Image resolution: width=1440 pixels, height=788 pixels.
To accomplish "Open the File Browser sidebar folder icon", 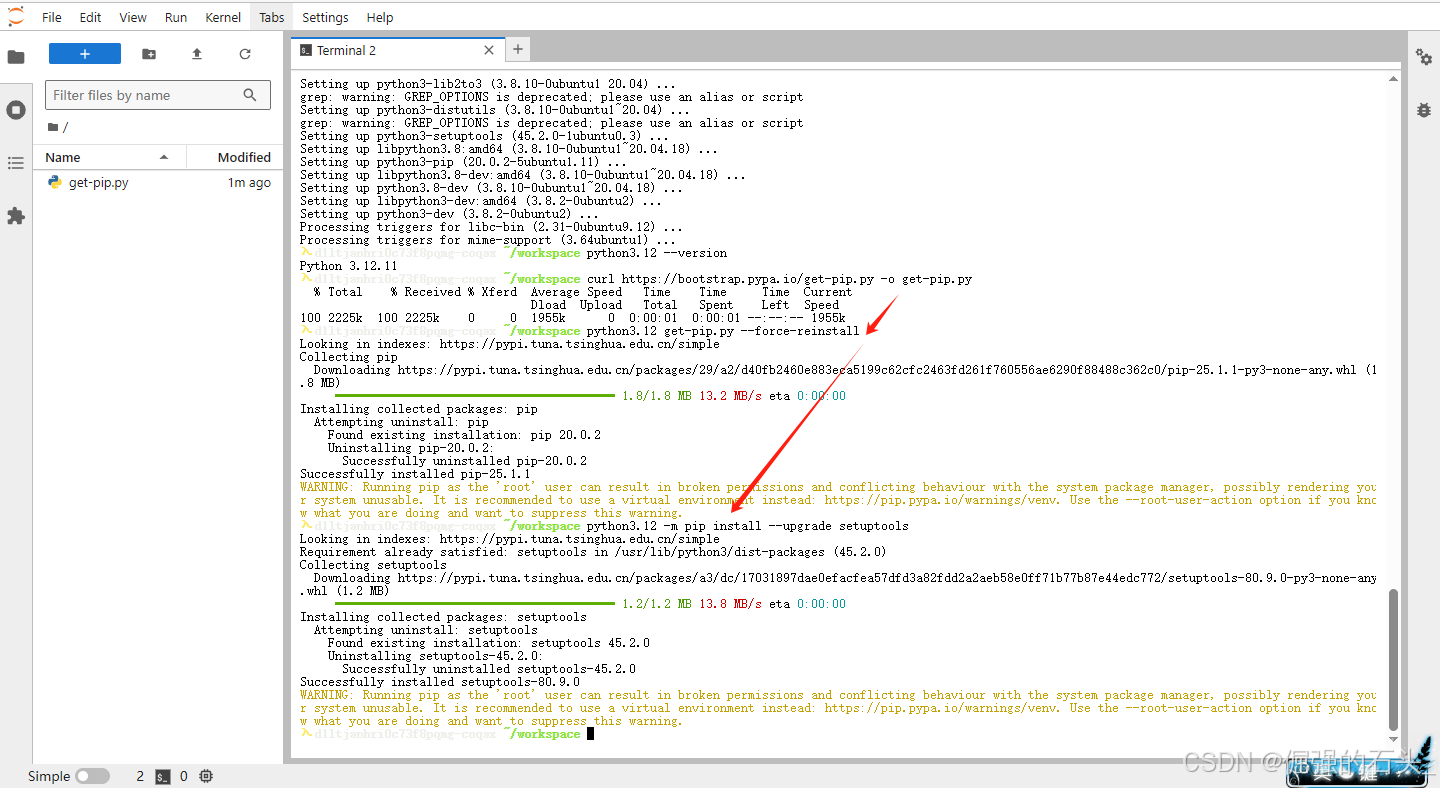I will (x=16, y=57).
